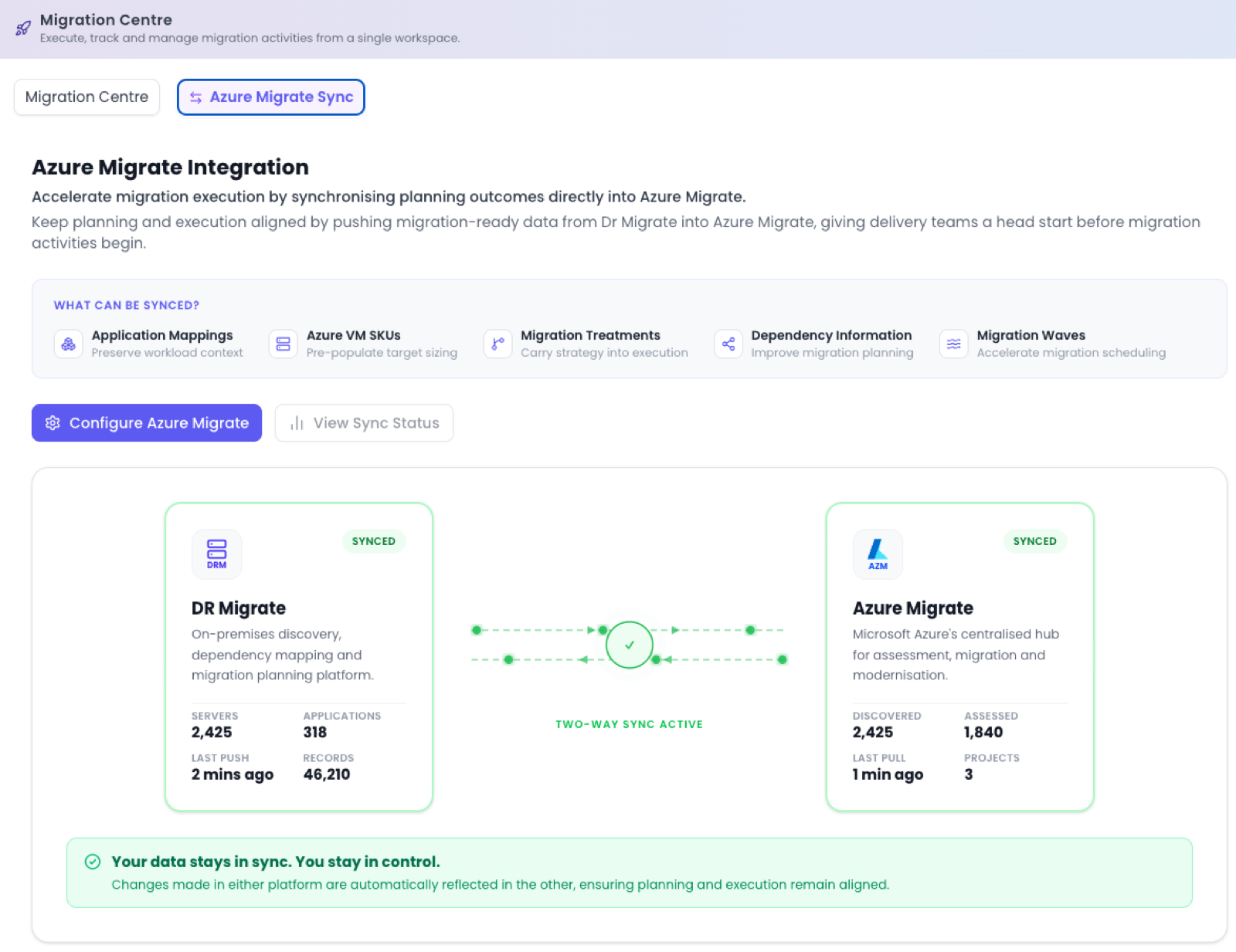Click the Servers count 2,425
This screenshot has width=1236, height=952.
[212, 732]
